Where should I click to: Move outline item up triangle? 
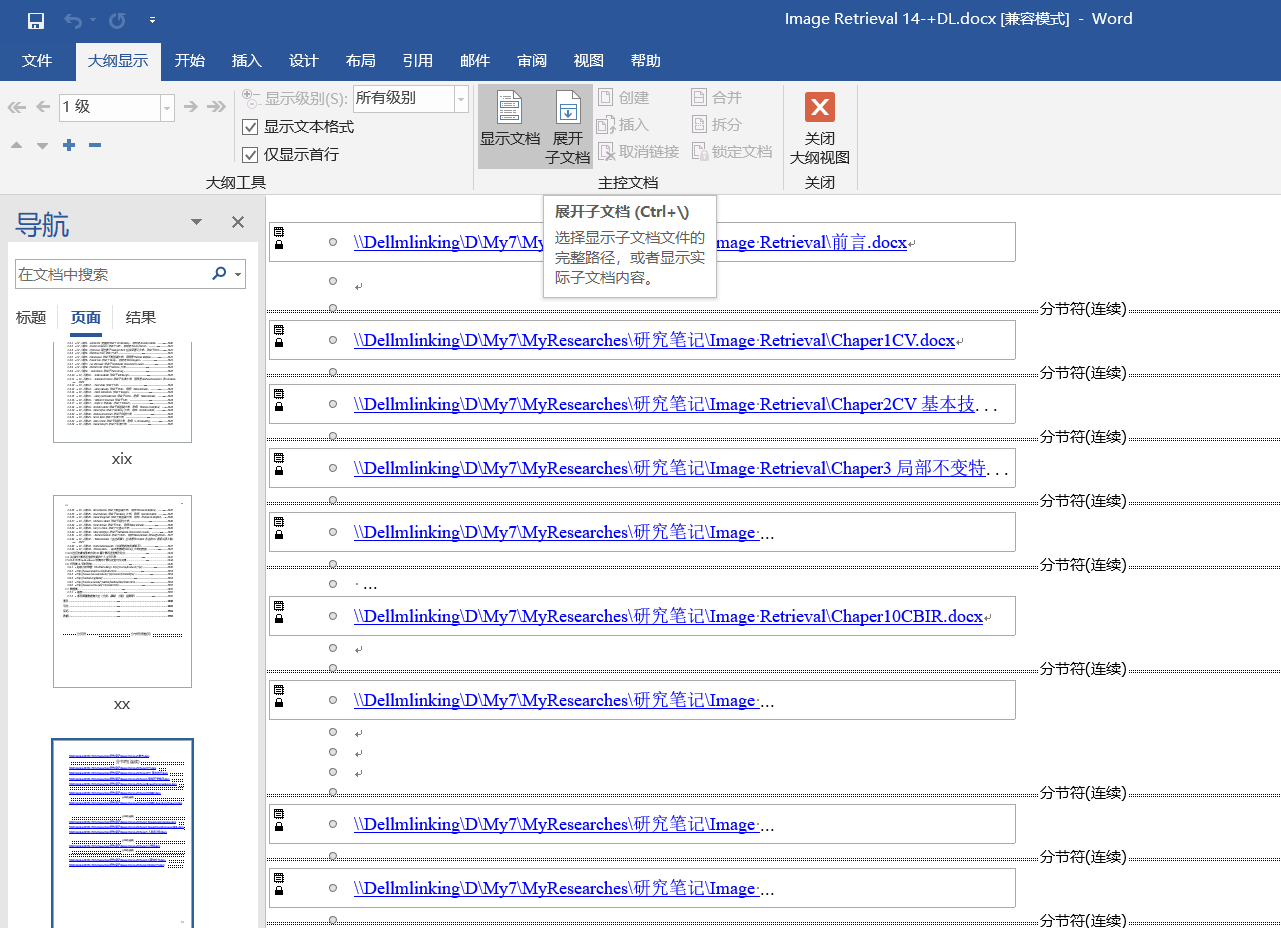16,146
